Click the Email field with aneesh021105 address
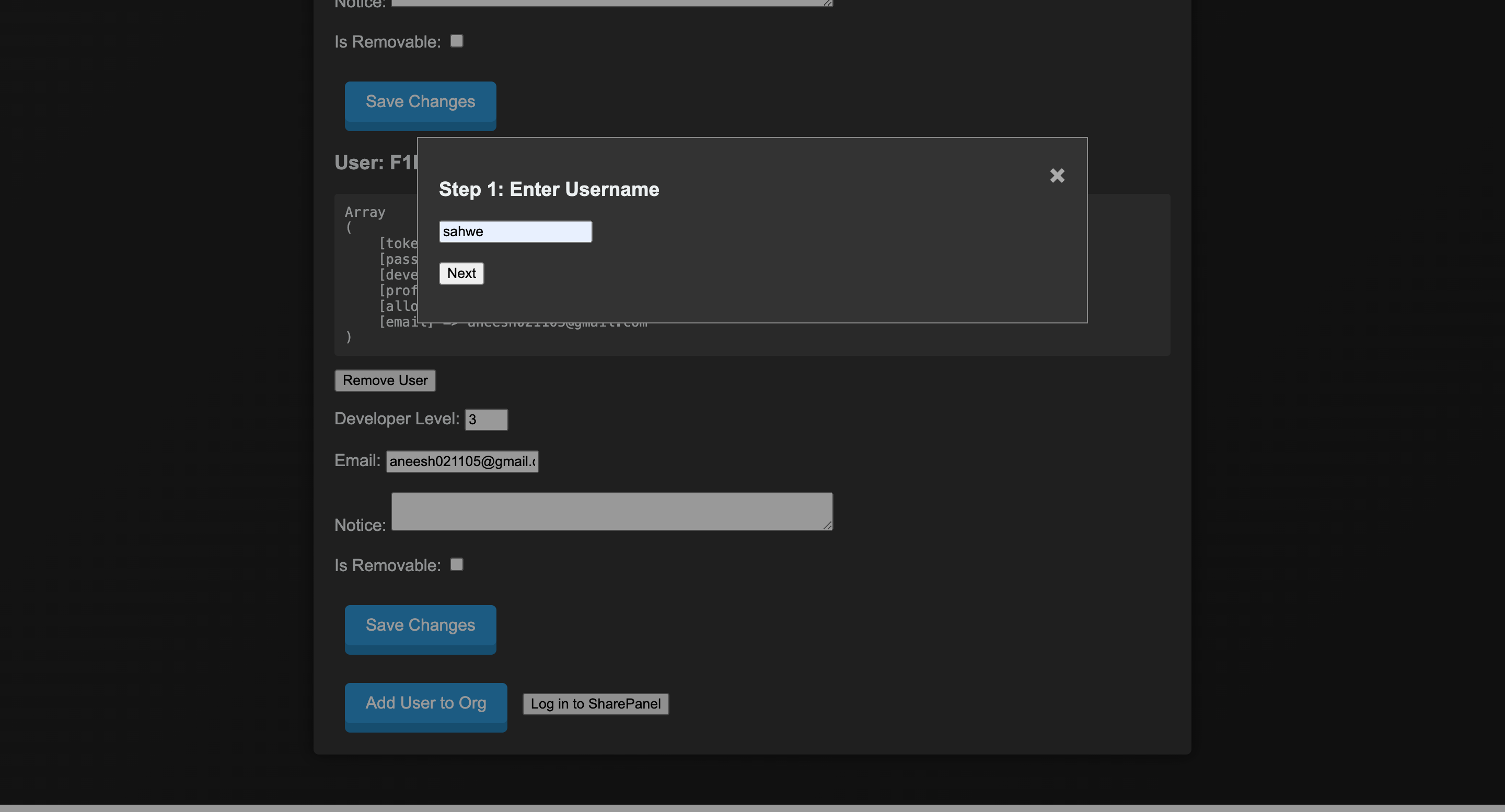1505x812 pixels. click(x=461, y=461)
